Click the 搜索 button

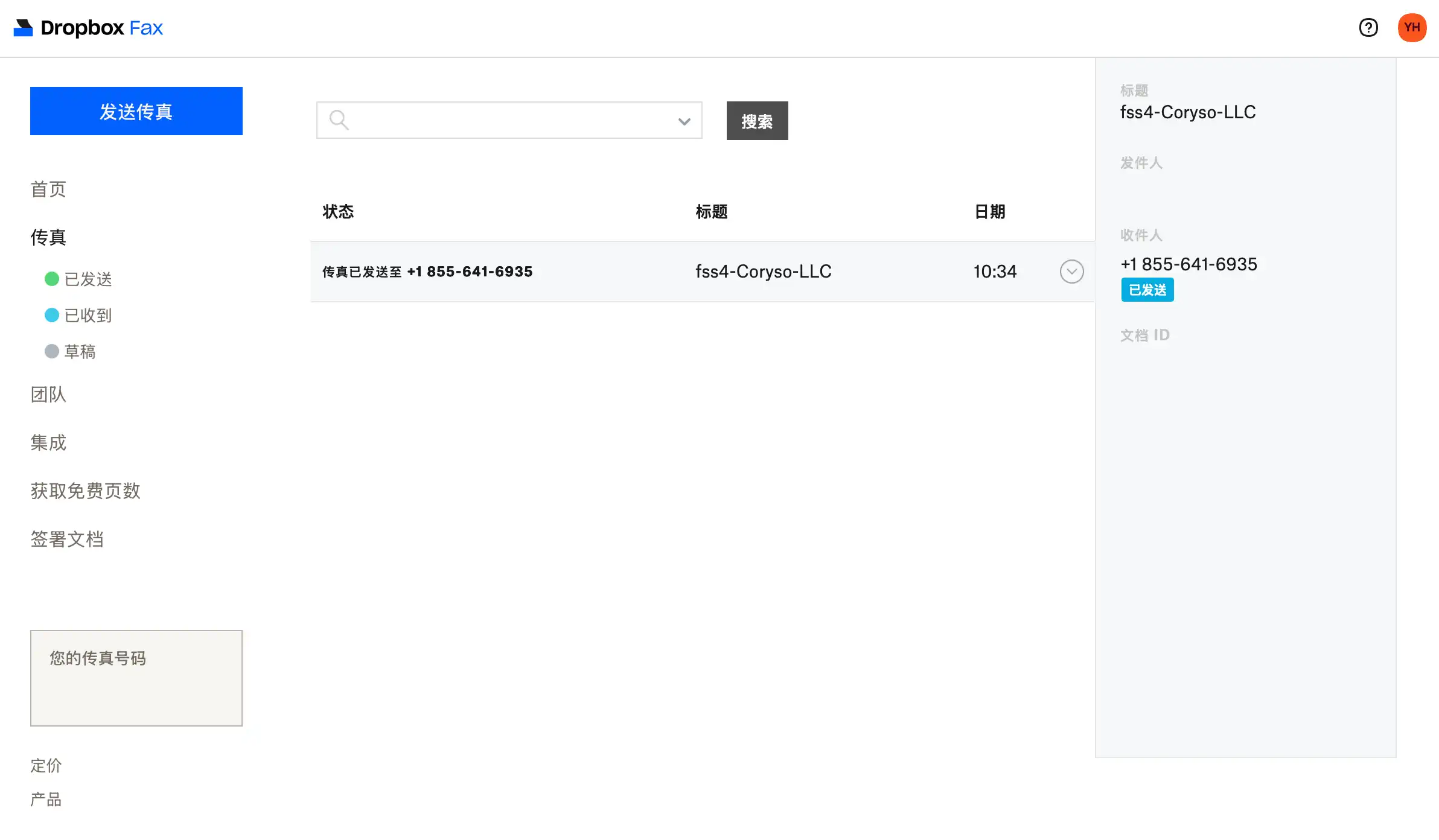click(x=757, y=121)
